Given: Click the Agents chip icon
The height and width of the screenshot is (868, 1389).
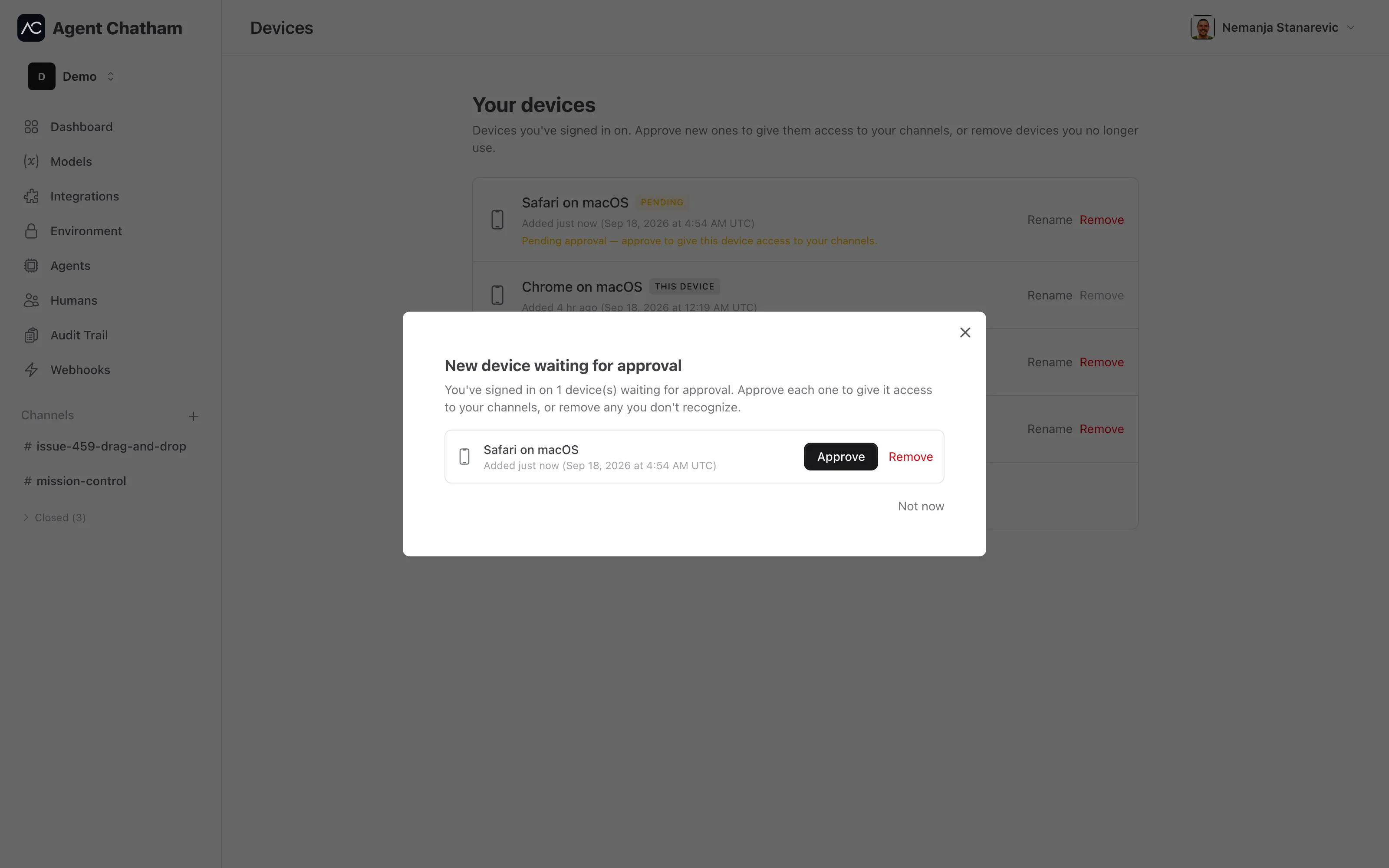Looking at the screenshot, I should 31,266.
